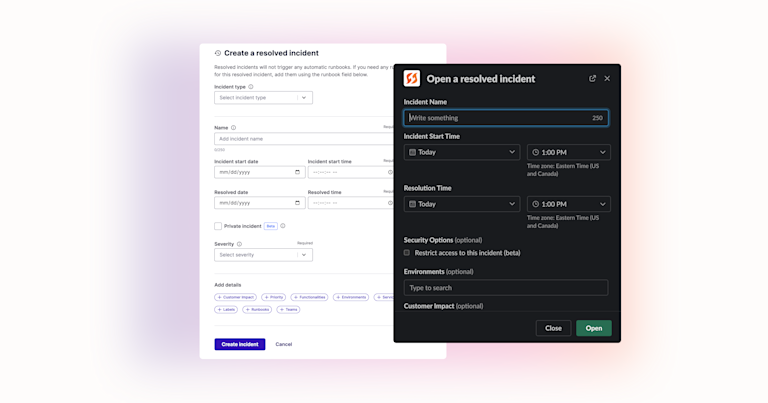Click the Incident start time field

pos(351,172)
